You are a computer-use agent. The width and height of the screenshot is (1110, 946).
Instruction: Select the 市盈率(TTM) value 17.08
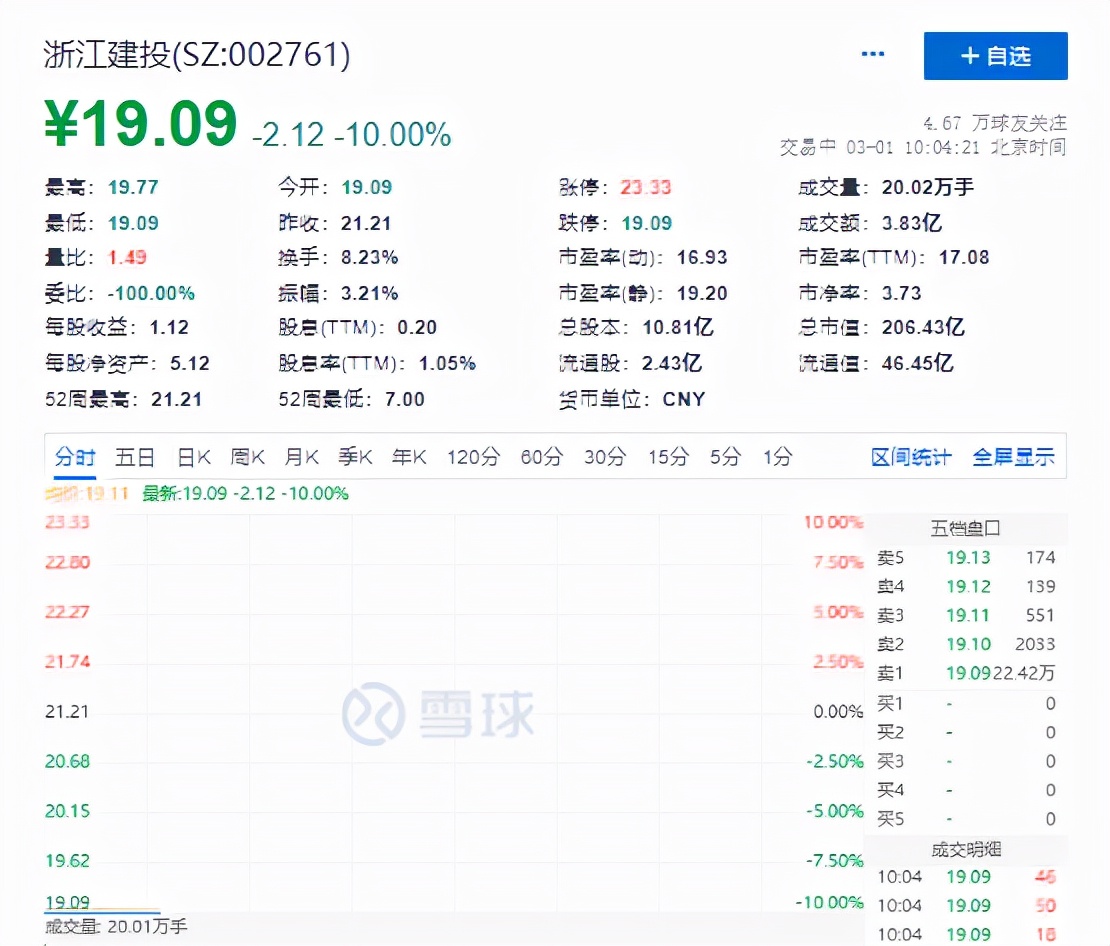[x=964, y=258]
